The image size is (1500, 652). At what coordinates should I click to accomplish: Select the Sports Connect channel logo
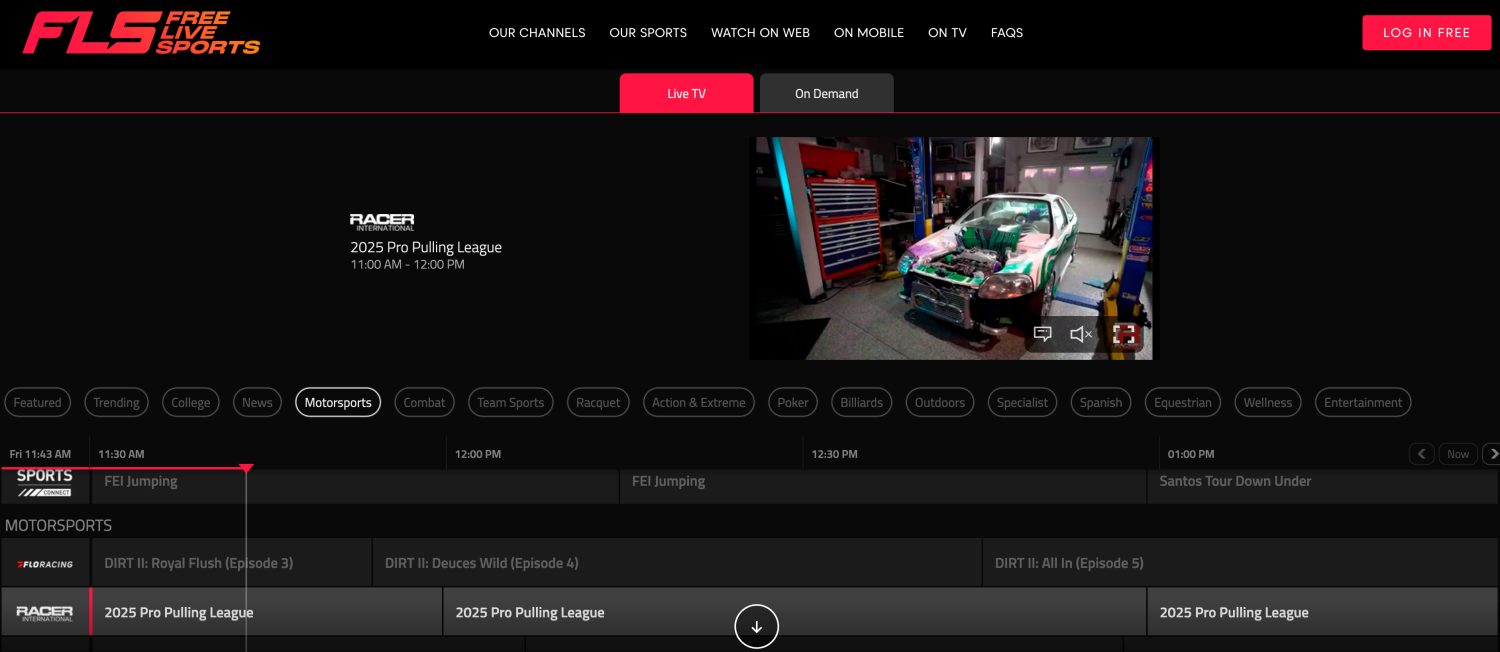(45, 482)
